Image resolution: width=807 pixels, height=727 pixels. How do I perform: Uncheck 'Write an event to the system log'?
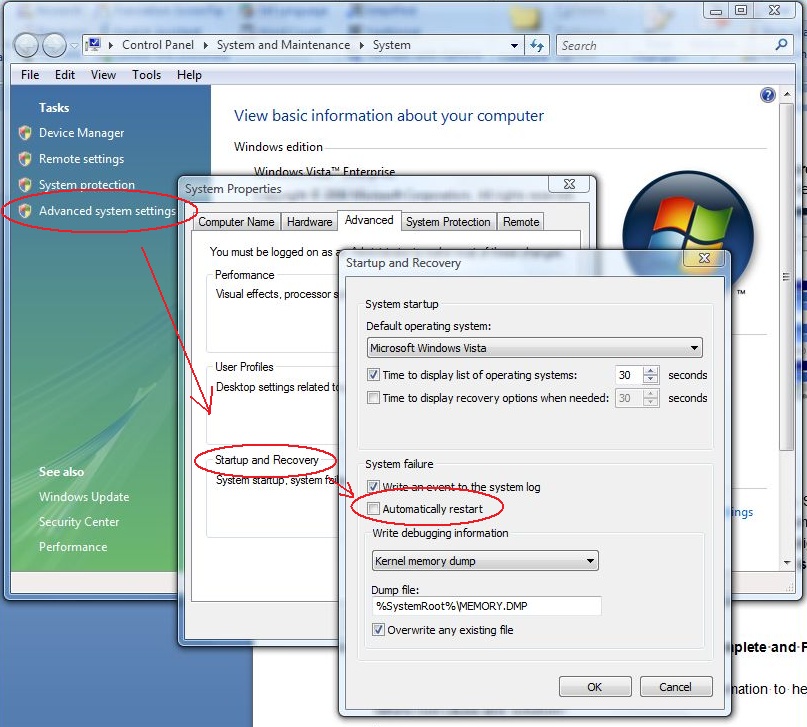click(373, 486)
